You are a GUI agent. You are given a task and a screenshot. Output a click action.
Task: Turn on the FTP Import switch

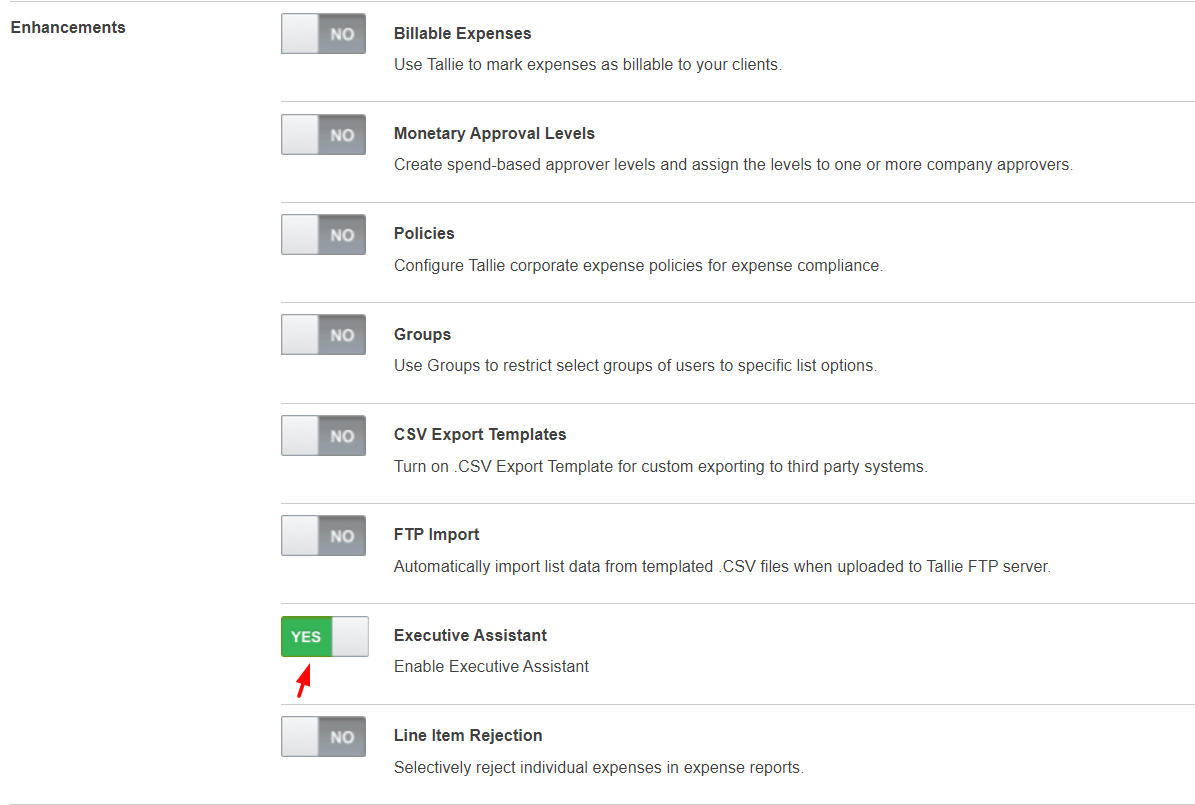point(323,536)
